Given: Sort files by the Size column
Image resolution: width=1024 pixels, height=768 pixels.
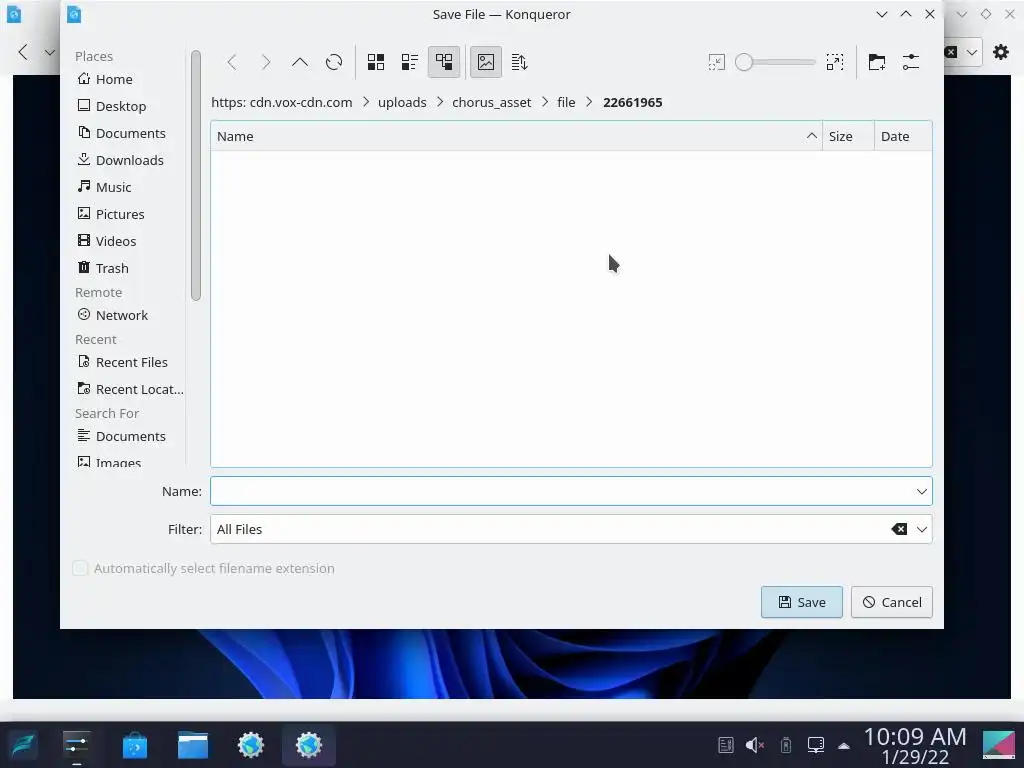Looking at the screenshot, I should click(x=848, y=136).
